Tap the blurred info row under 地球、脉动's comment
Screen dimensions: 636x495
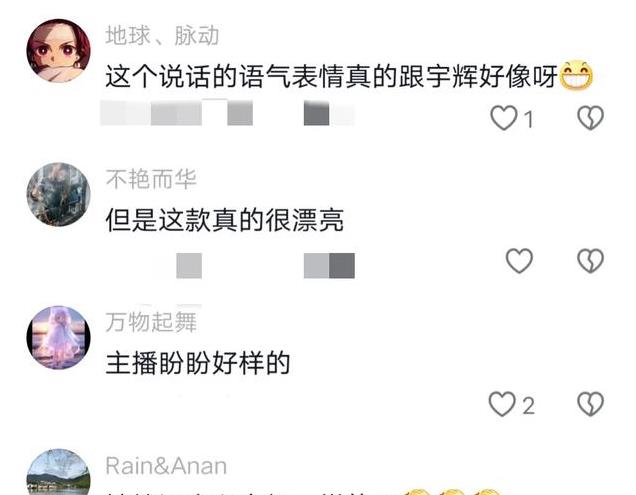coord(227,113)
